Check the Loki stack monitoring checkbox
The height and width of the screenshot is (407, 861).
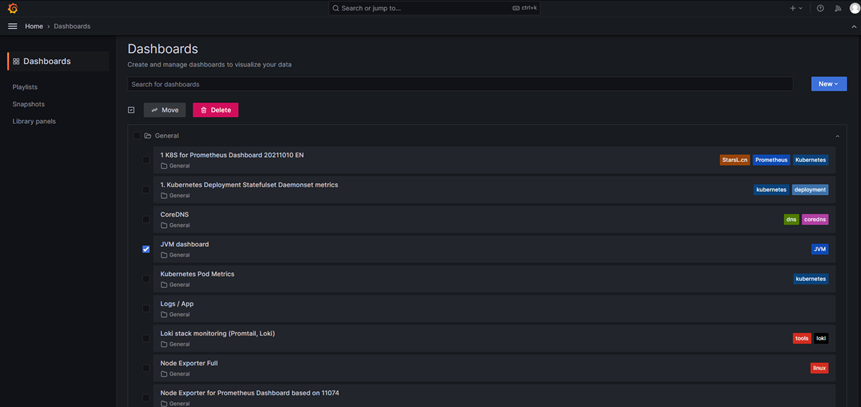coord(146,338)
